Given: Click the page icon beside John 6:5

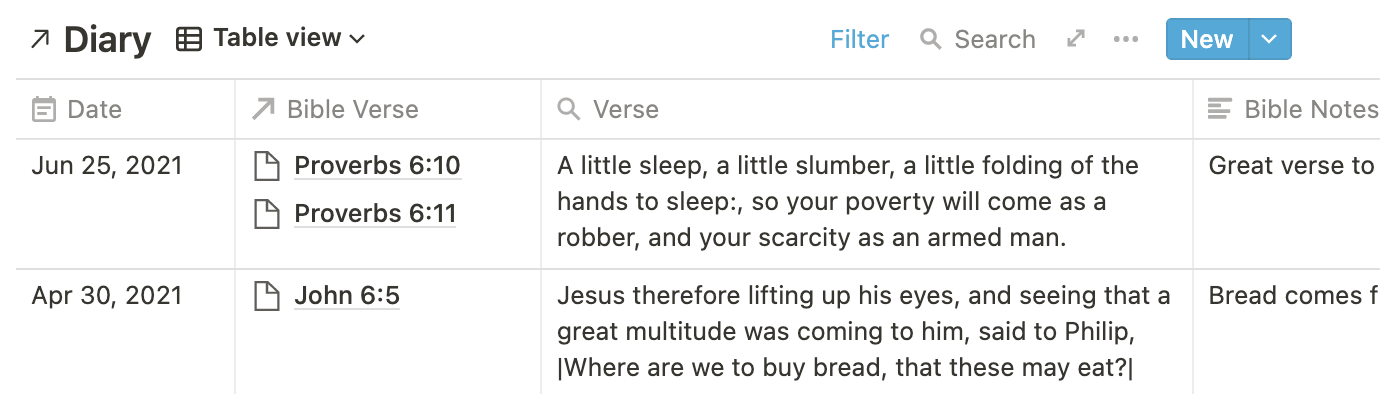Looking at the screenshot, I should point(266,296).
